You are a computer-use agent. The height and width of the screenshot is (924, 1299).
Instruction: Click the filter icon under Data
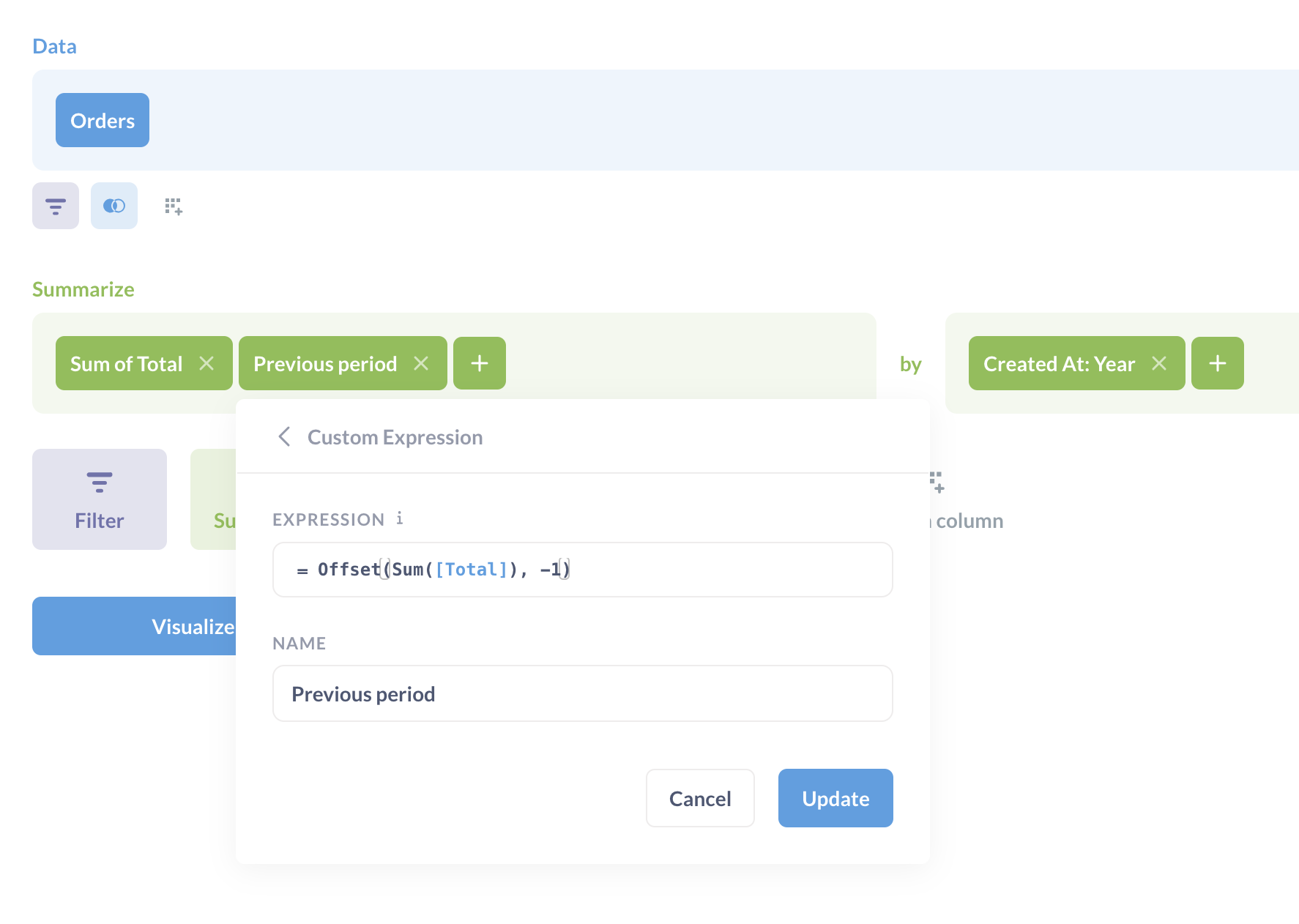[x=56, y=206]
